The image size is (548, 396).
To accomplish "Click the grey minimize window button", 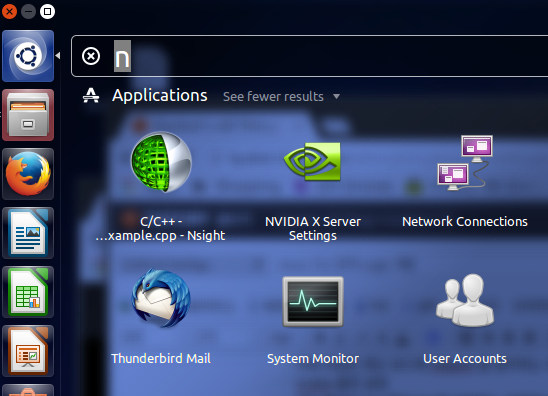I will coord(28,12).
